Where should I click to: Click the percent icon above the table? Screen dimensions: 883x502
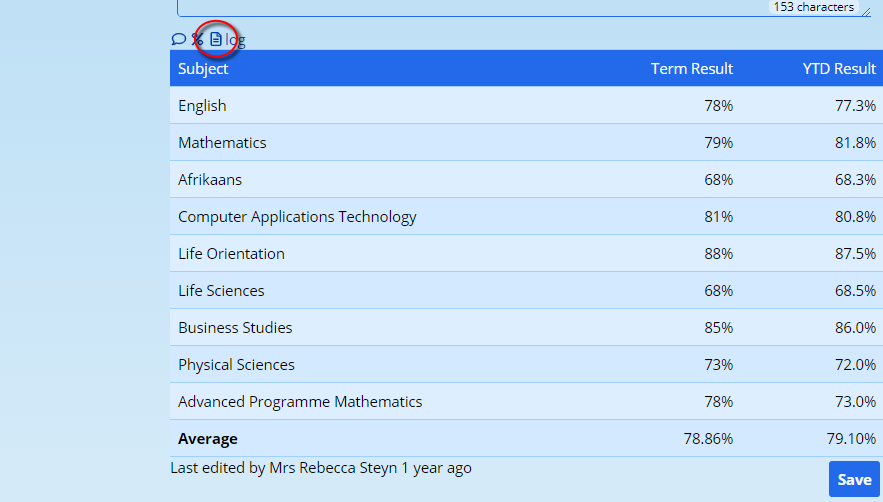tap(197, 40)
